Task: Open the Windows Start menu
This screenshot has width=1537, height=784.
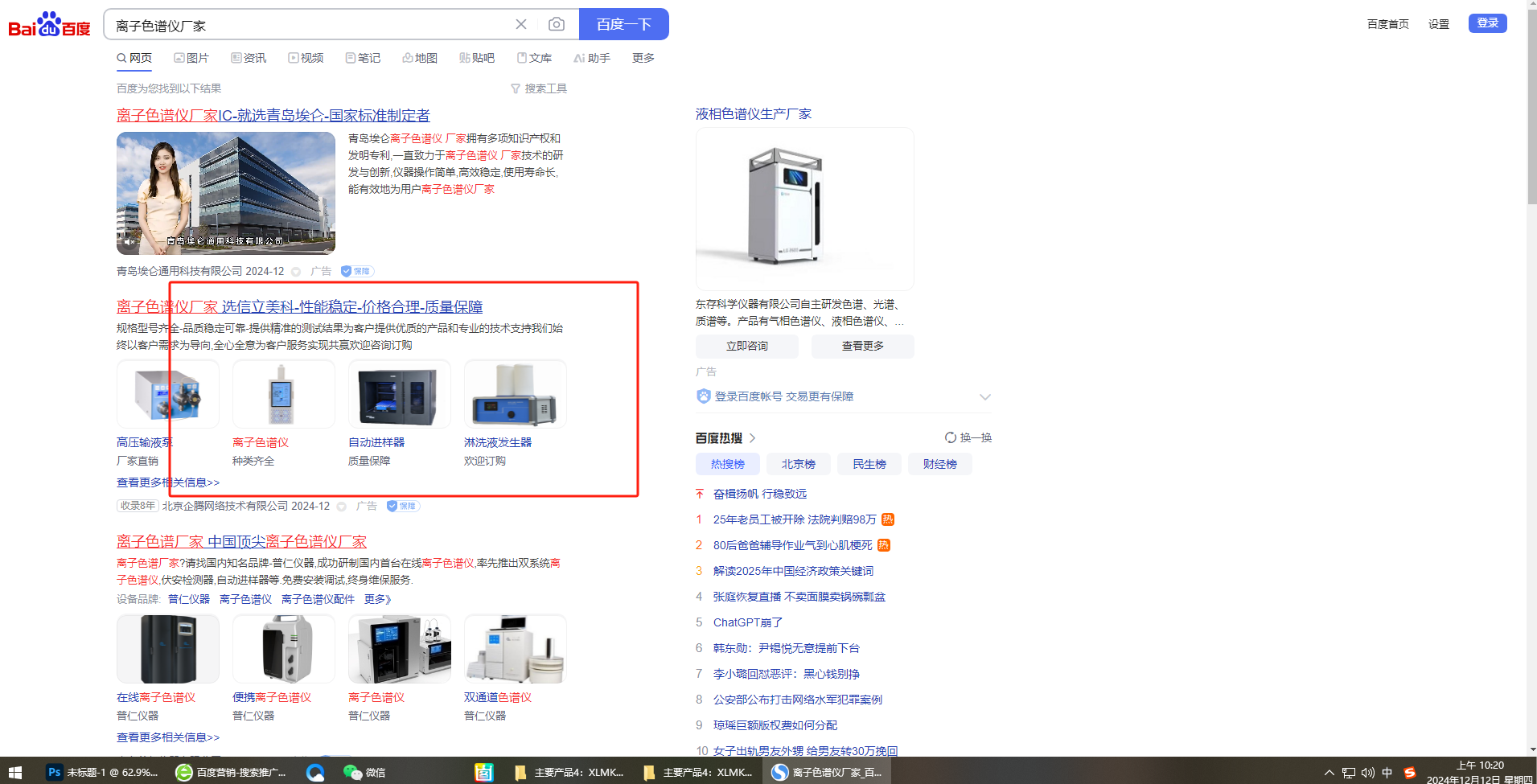Action: click(x=14, y=773)
